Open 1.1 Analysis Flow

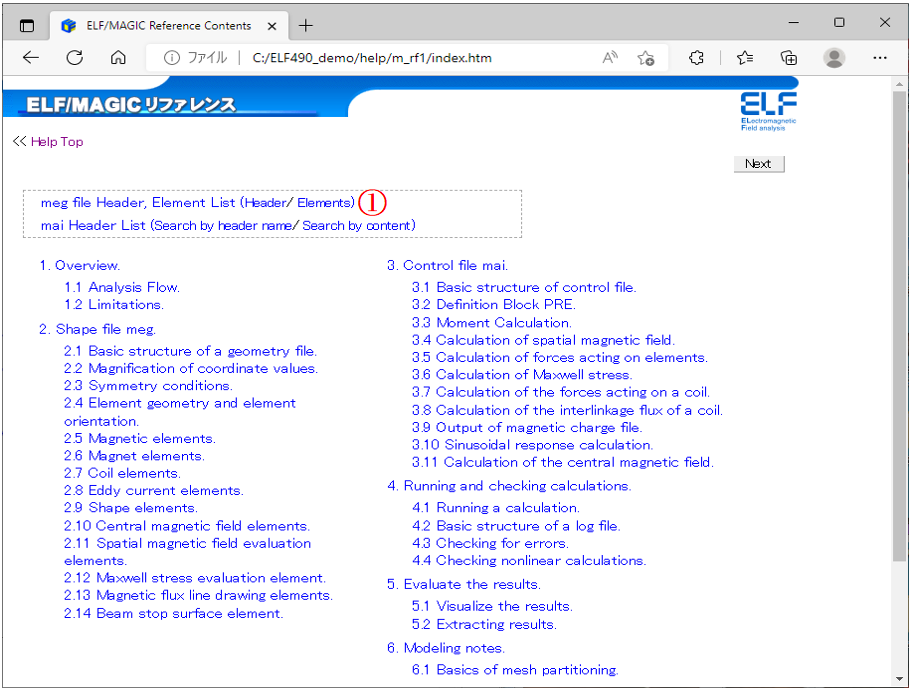point(122,287)
